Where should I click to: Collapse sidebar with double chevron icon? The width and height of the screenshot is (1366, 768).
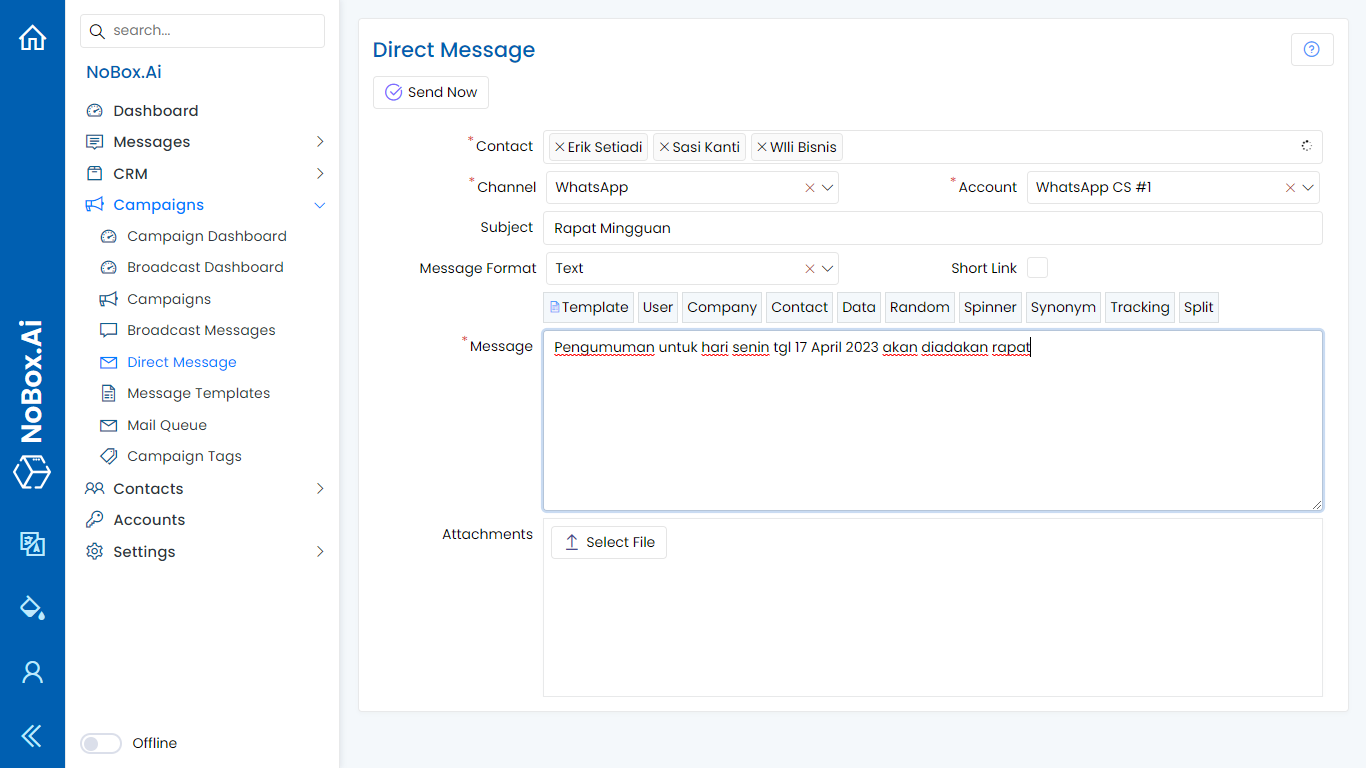[33, 737]
